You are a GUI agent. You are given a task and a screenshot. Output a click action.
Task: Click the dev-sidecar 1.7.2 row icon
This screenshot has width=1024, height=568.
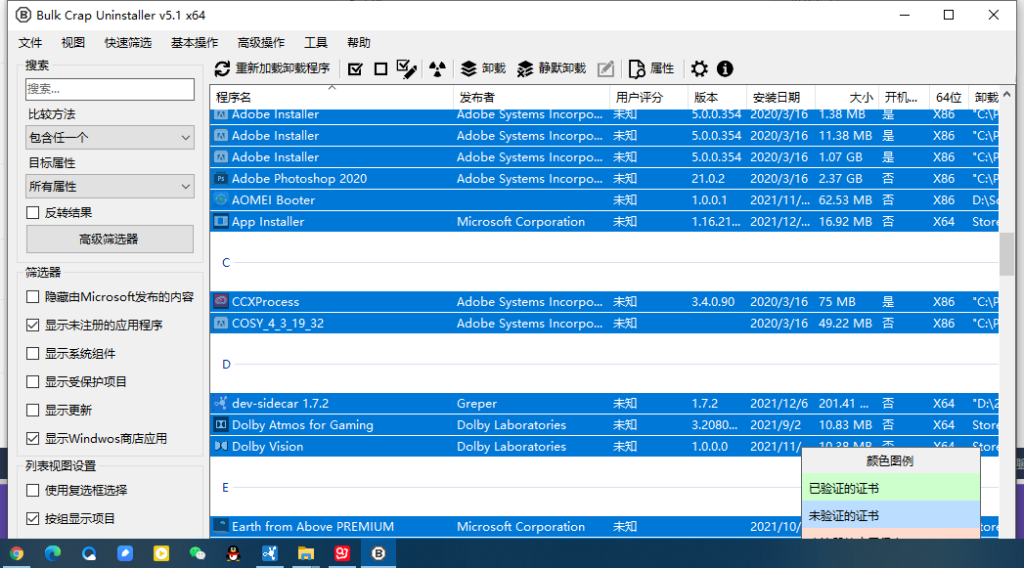[221, 403]
